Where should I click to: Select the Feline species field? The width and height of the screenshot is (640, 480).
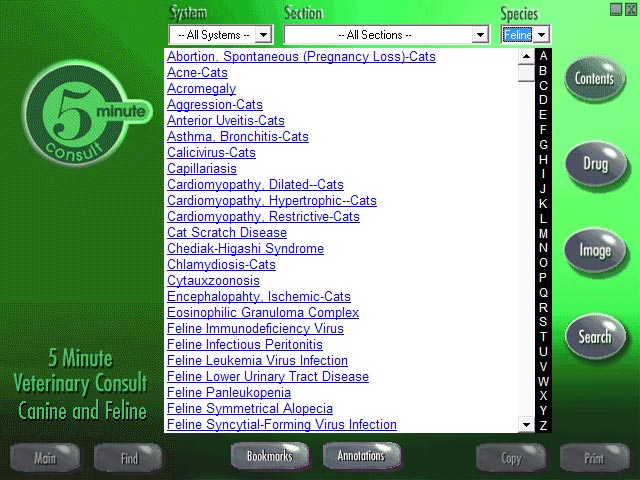[x=518, y=35]
